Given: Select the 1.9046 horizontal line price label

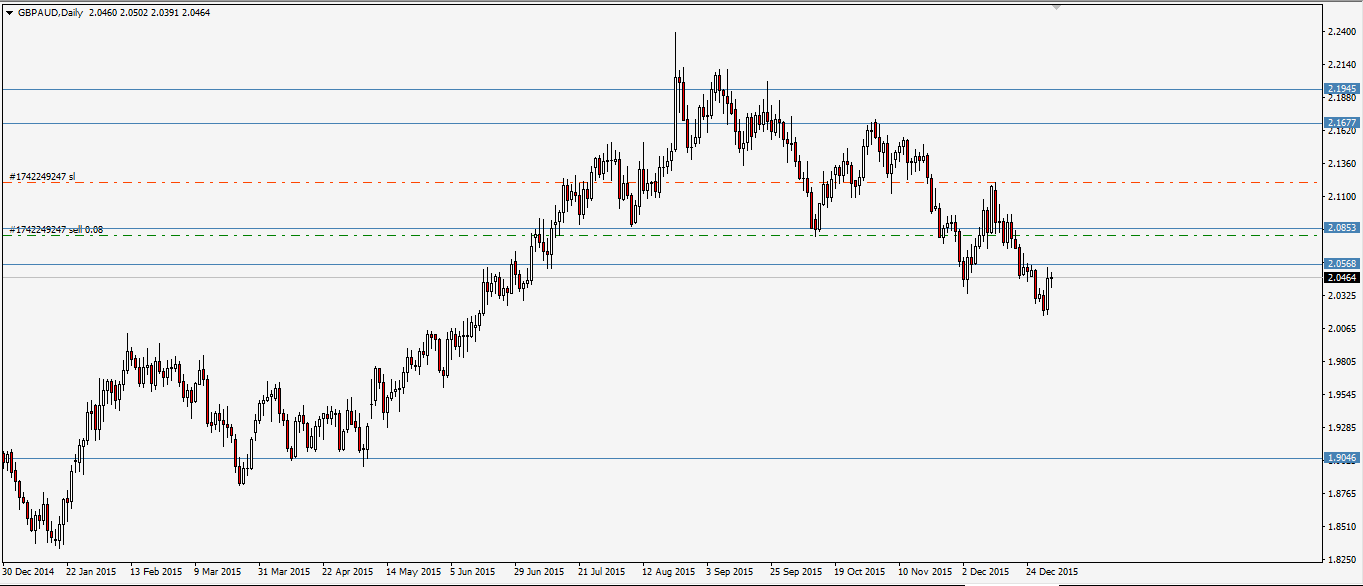Looking at the screenshot, I should click(x=1341, y=458).
